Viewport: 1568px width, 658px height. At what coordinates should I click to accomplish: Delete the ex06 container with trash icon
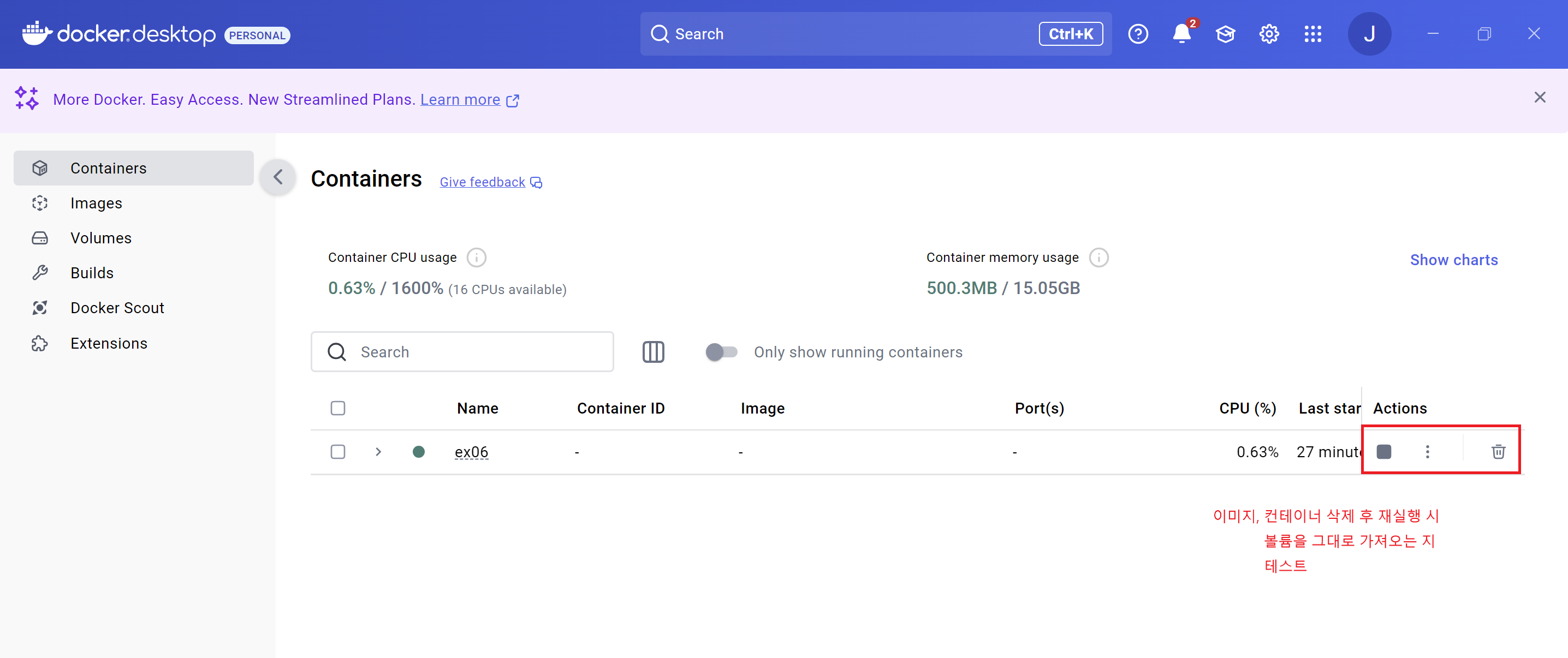click(1498, 452)
